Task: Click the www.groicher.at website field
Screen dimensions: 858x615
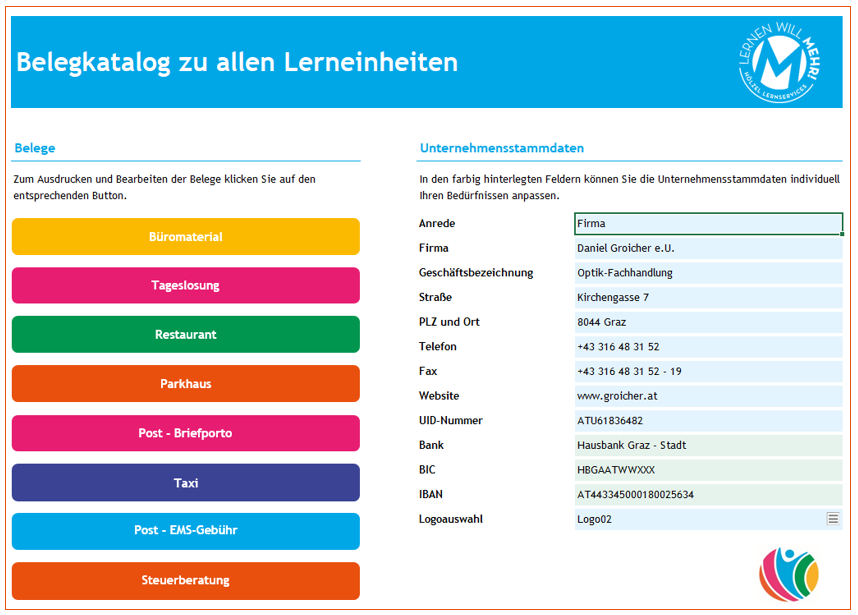Action: 708,396
